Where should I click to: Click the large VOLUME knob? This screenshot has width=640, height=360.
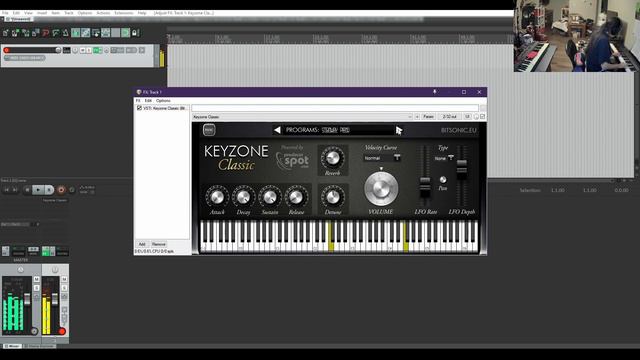click(381, 188)
